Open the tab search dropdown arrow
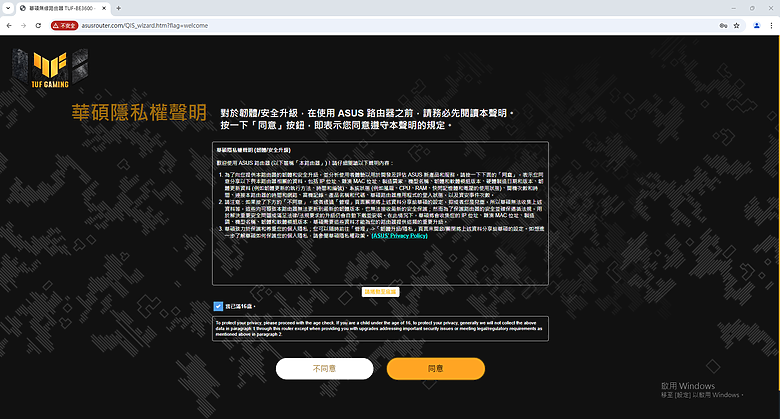The height and width of the screenshot is (419, 780). click(x=8, y=8)
